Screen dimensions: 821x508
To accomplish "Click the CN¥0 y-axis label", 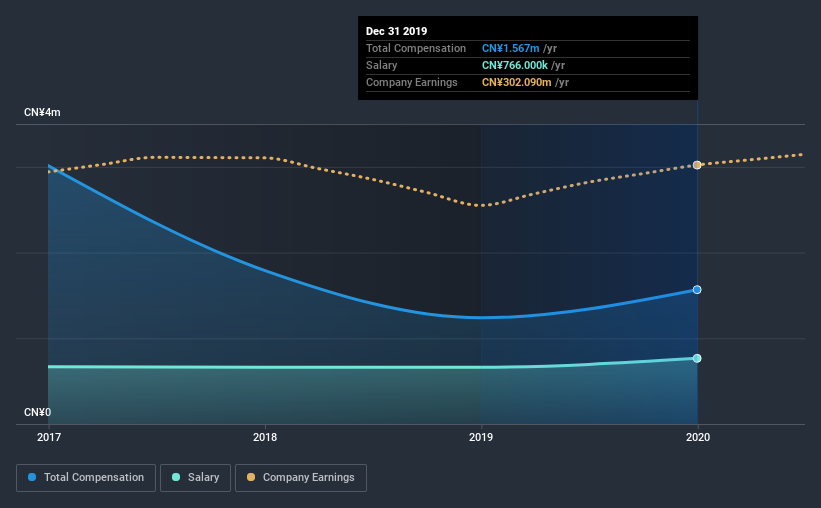I will click(38, 412).
